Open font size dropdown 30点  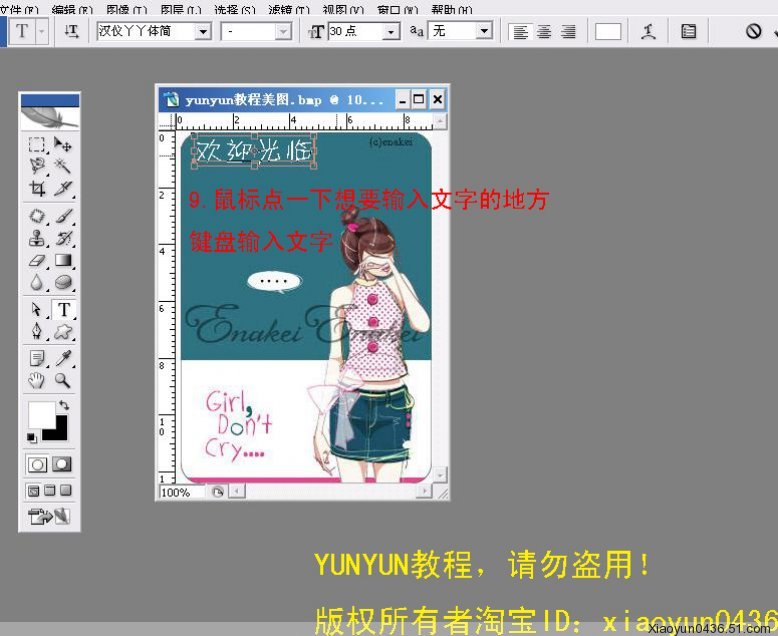coord(391,32)
